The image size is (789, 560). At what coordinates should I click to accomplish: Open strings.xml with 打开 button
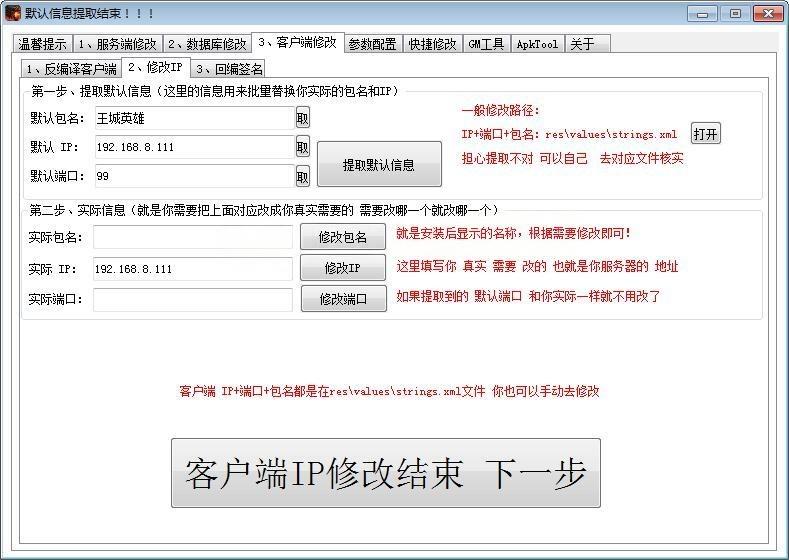pyautogui.click(x=705, y=134)
